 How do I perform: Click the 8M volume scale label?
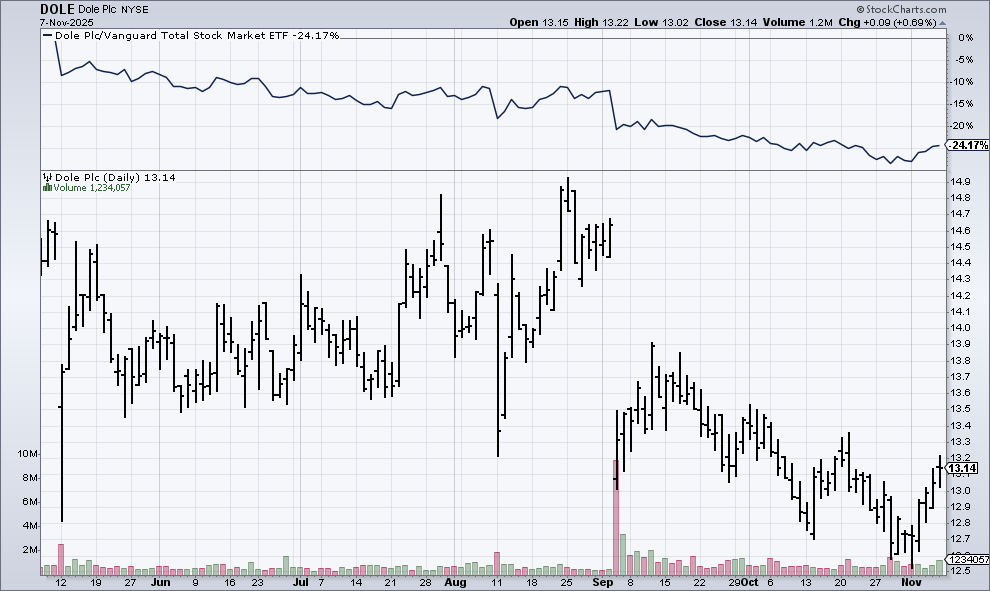click(x=30, y=478)
